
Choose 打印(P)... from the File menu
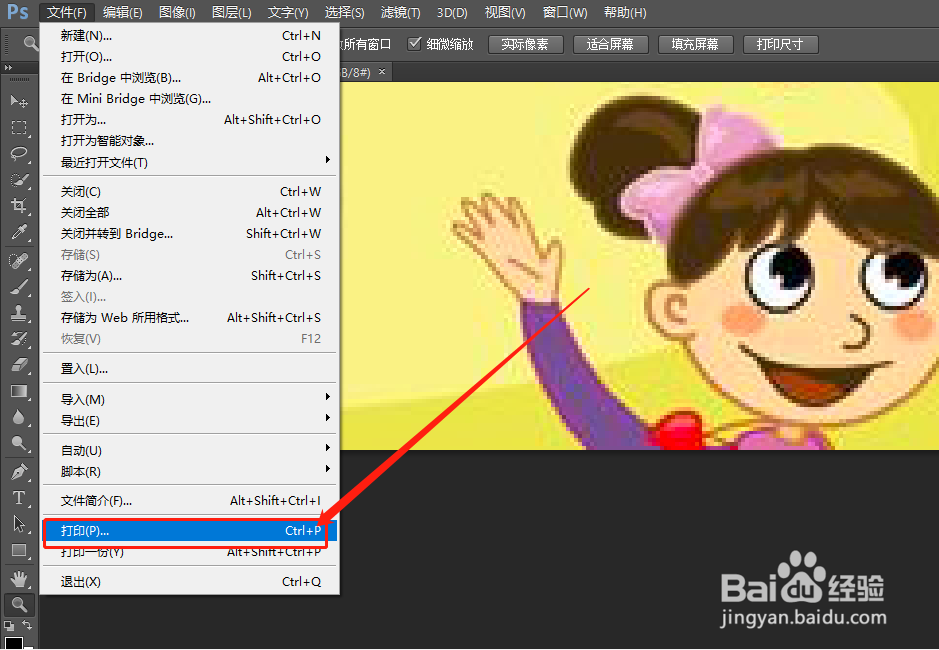(189, 530)
